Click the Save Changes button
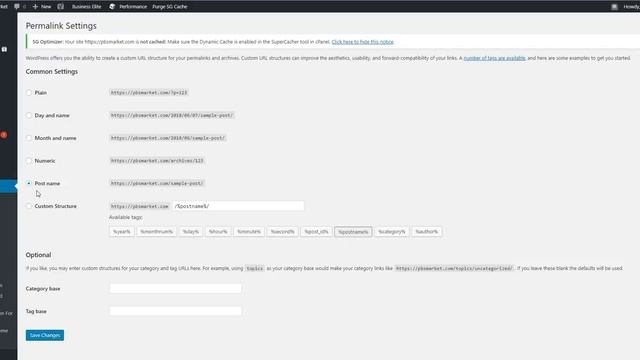The width and height of the screenshot is (640, 360). (45, 335)
